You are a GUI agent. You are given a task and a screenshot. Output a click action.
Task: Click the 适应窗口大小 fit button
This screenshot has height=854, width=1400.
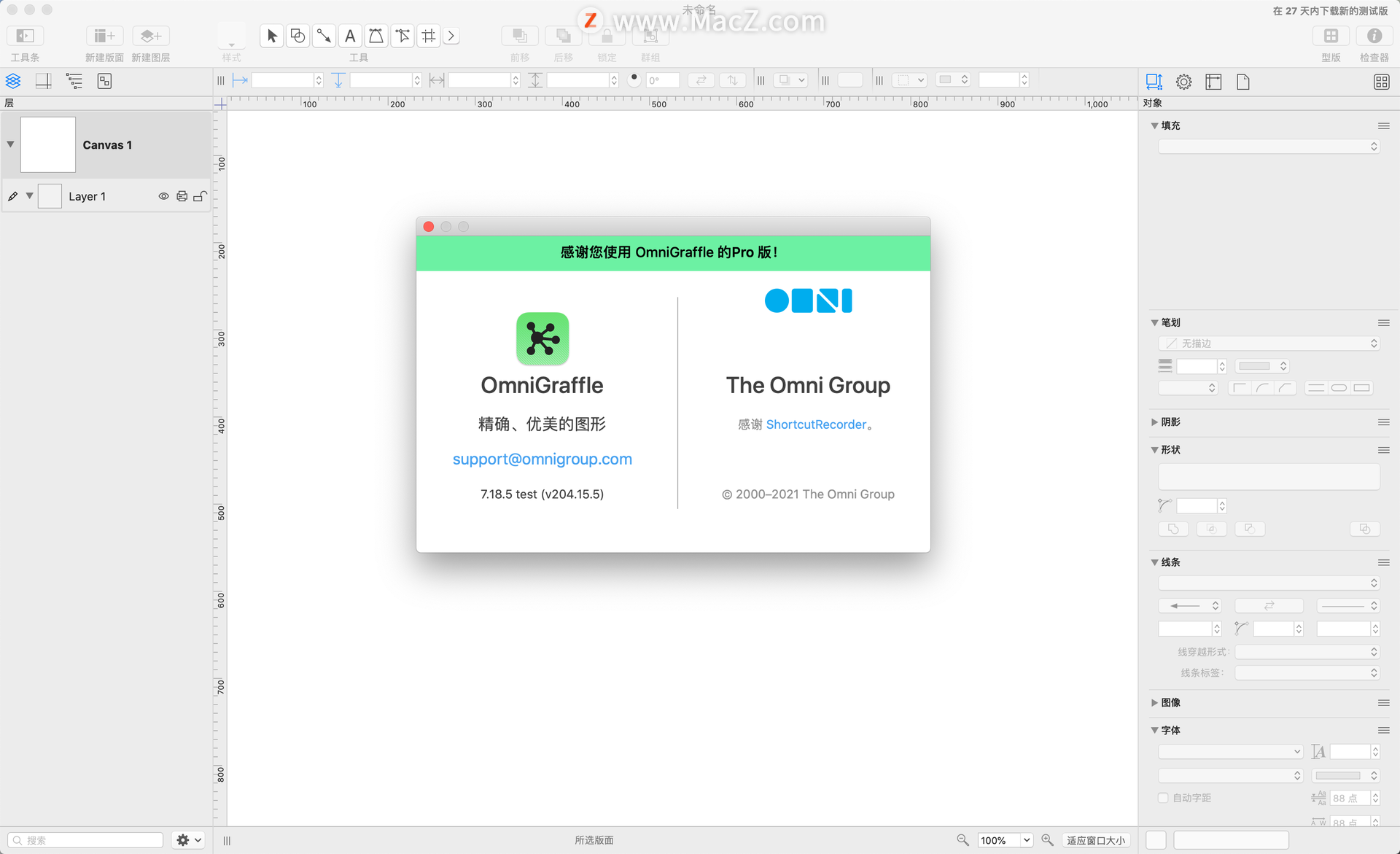(x=1095, y=840)
